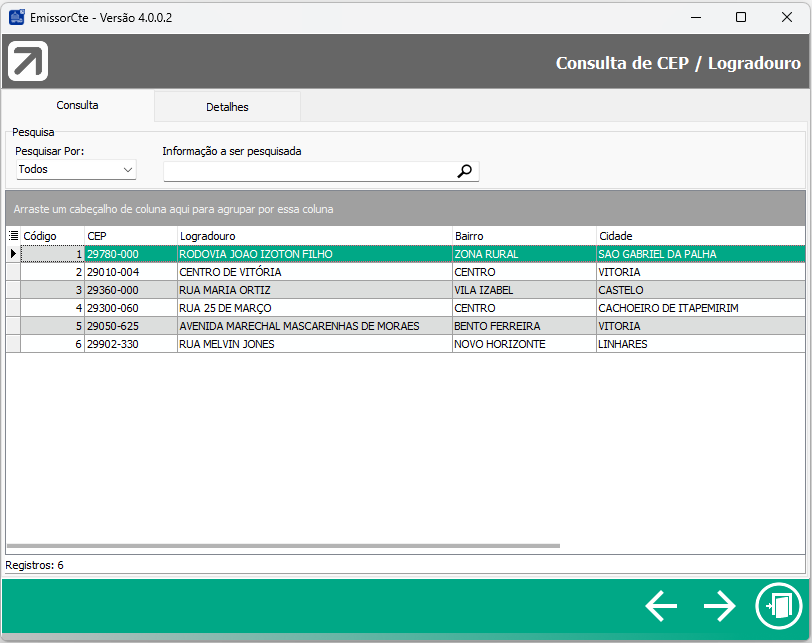Sort by the Logradouro column header
The height and width of the screenshot is (643, 812).
314,236
